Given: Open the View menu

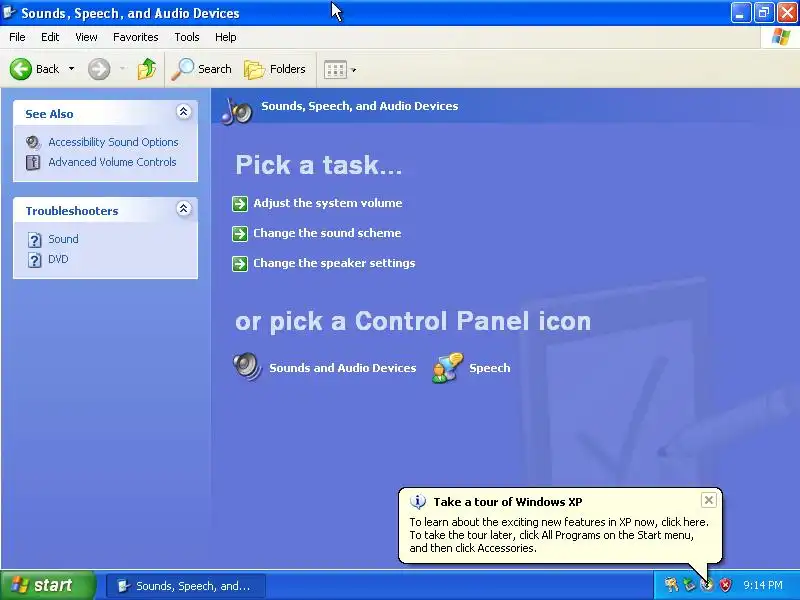Looking at the screenshot, I should [x=86, y=37].
